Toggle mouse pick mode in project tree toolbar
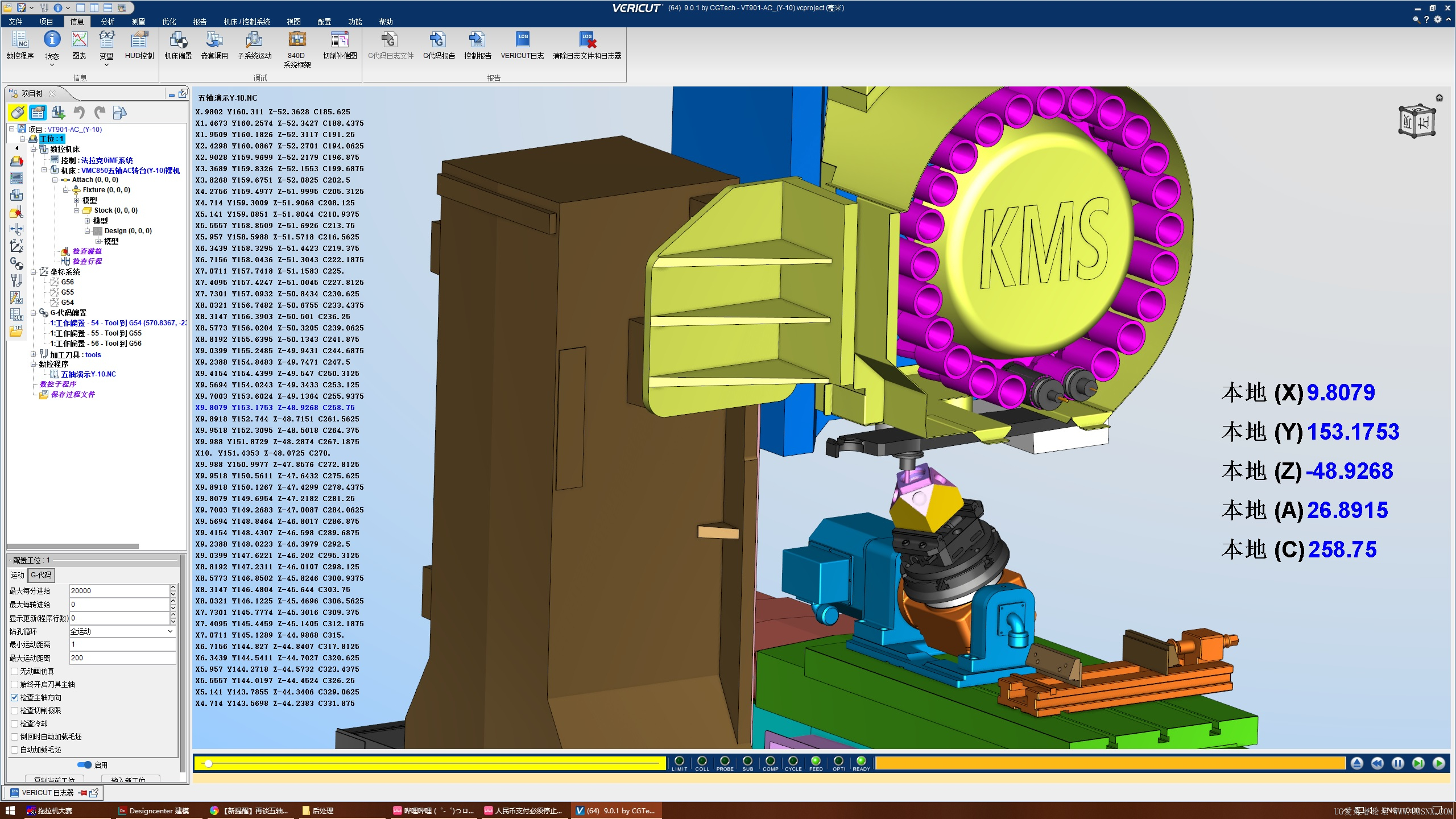Image resolution: width=1456 pixels, height=819 pixels. pyautogui.click(x=18, y=113)
